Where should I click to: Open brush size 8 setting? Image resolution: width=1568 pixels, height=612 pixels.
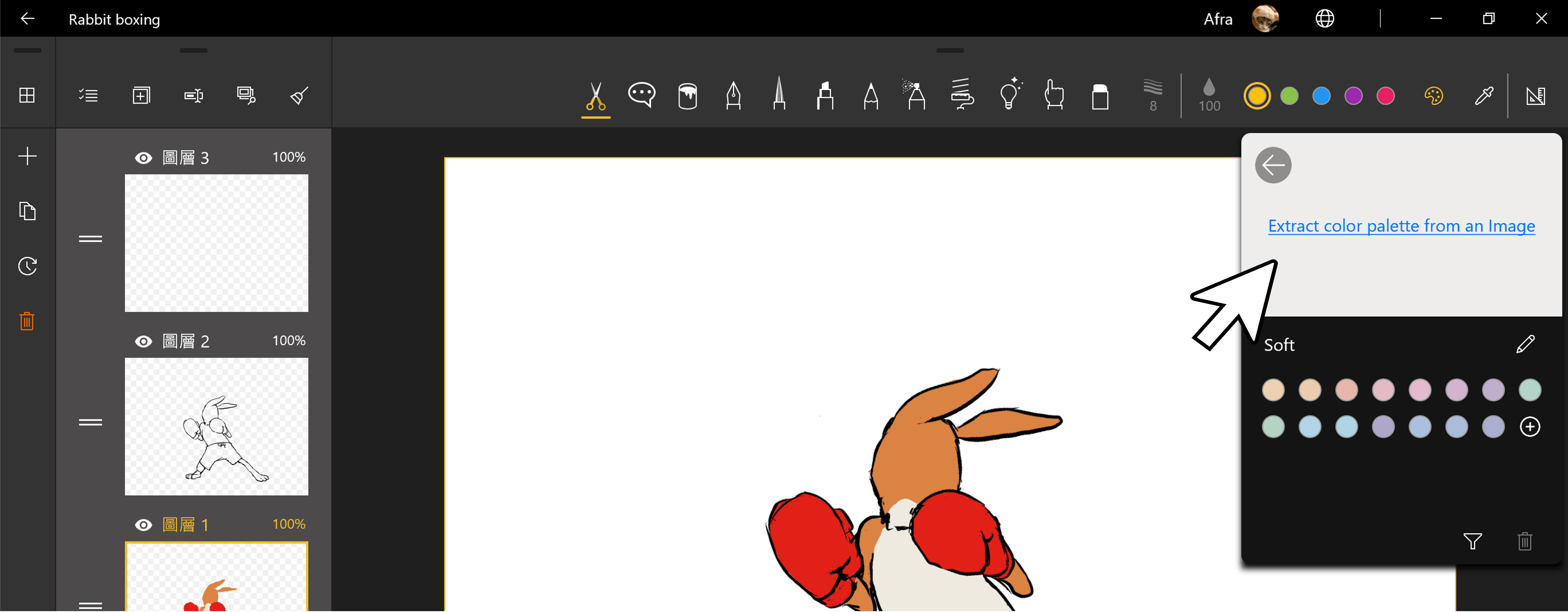point(1152,96)
